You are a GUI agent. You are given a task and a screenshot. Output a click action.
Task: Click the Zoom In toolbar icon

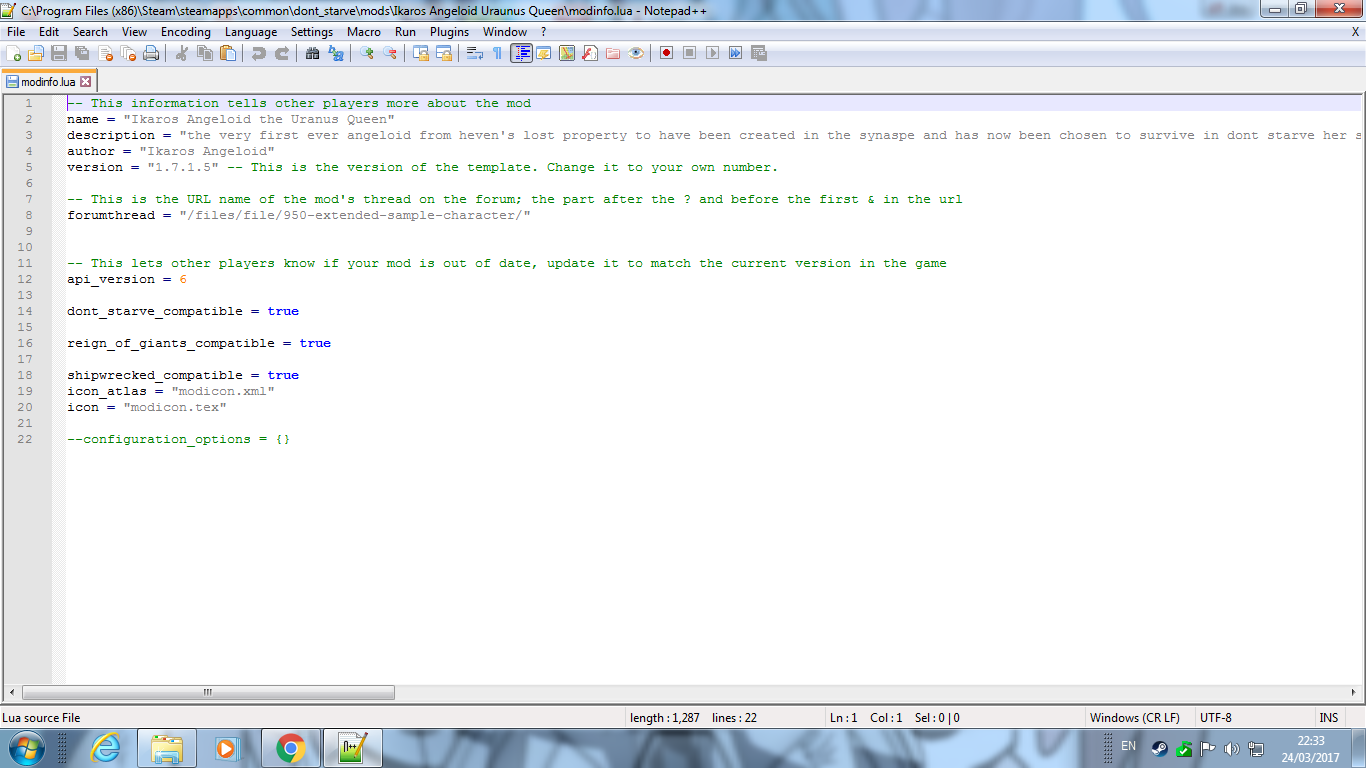coord(367,53)
